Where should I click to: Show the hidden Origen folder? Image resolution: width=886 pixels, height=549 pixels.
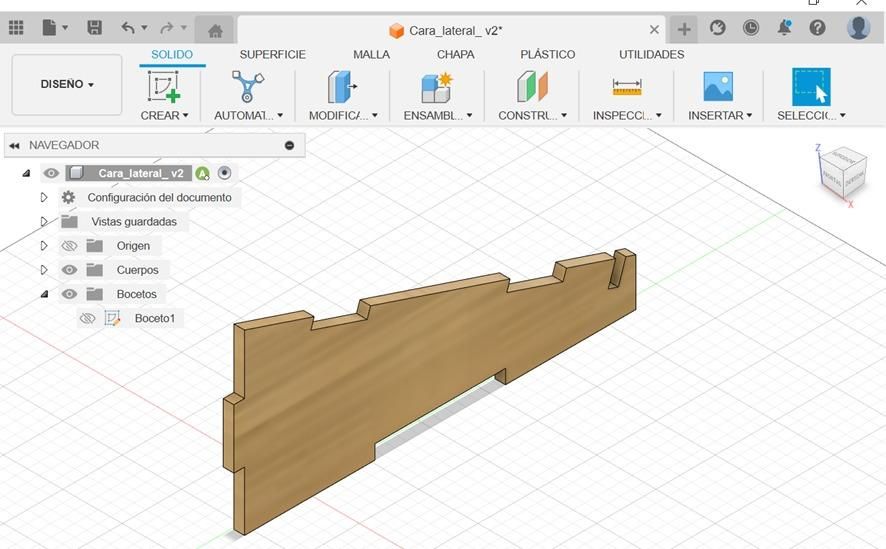pos(69,246)
